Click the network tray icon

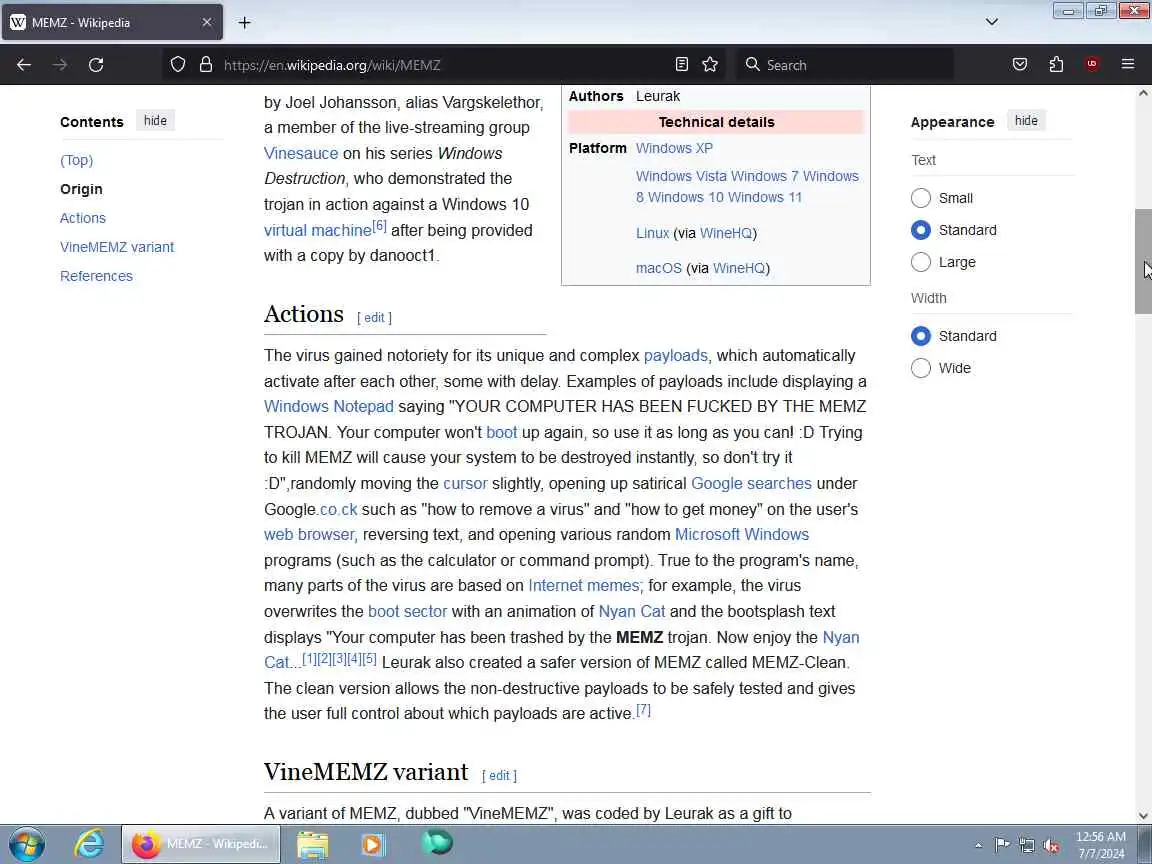pos(1026,846)
